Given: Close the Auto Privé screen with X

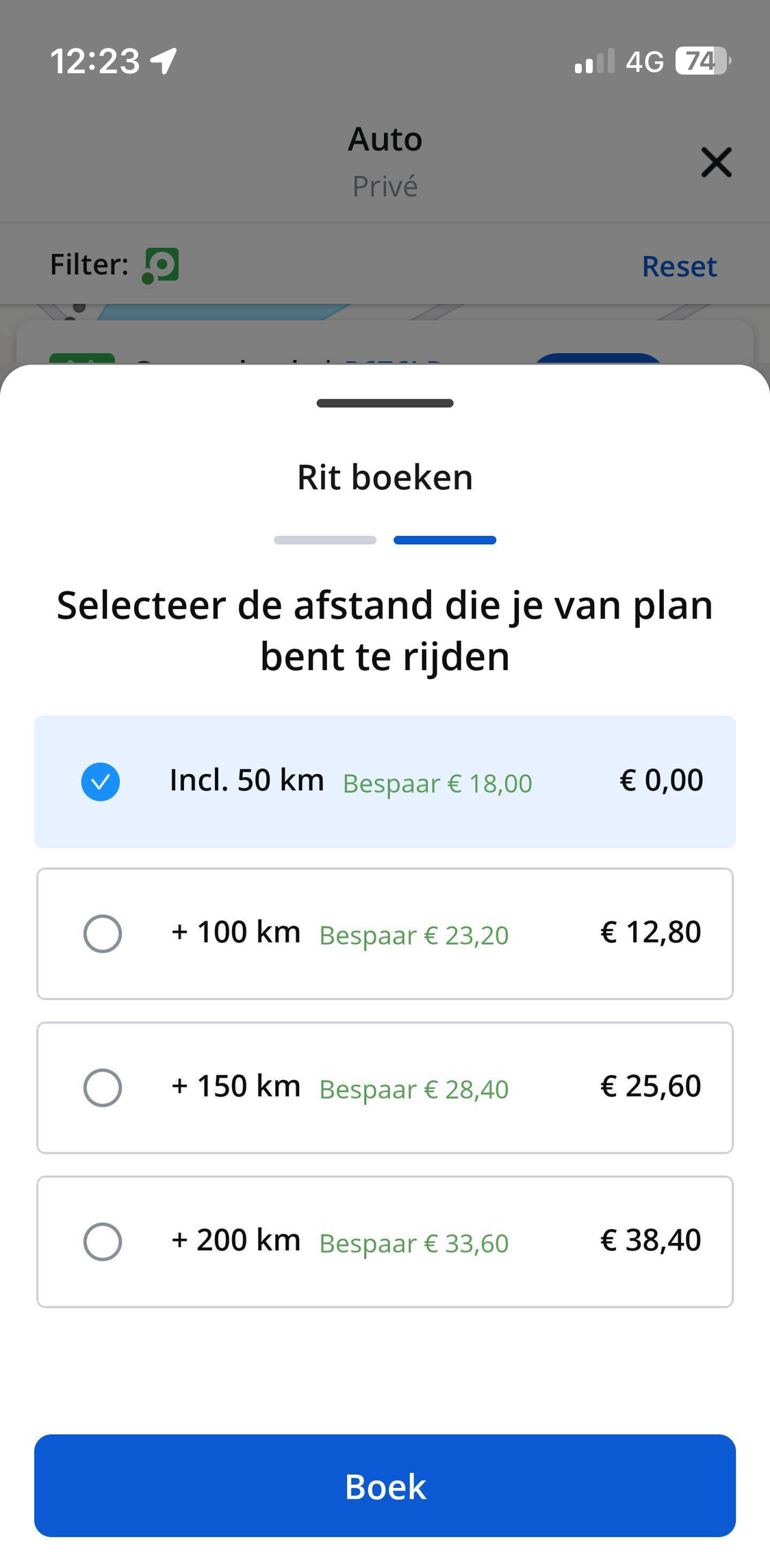Looking at the screenshot, I should pos(716,162).
